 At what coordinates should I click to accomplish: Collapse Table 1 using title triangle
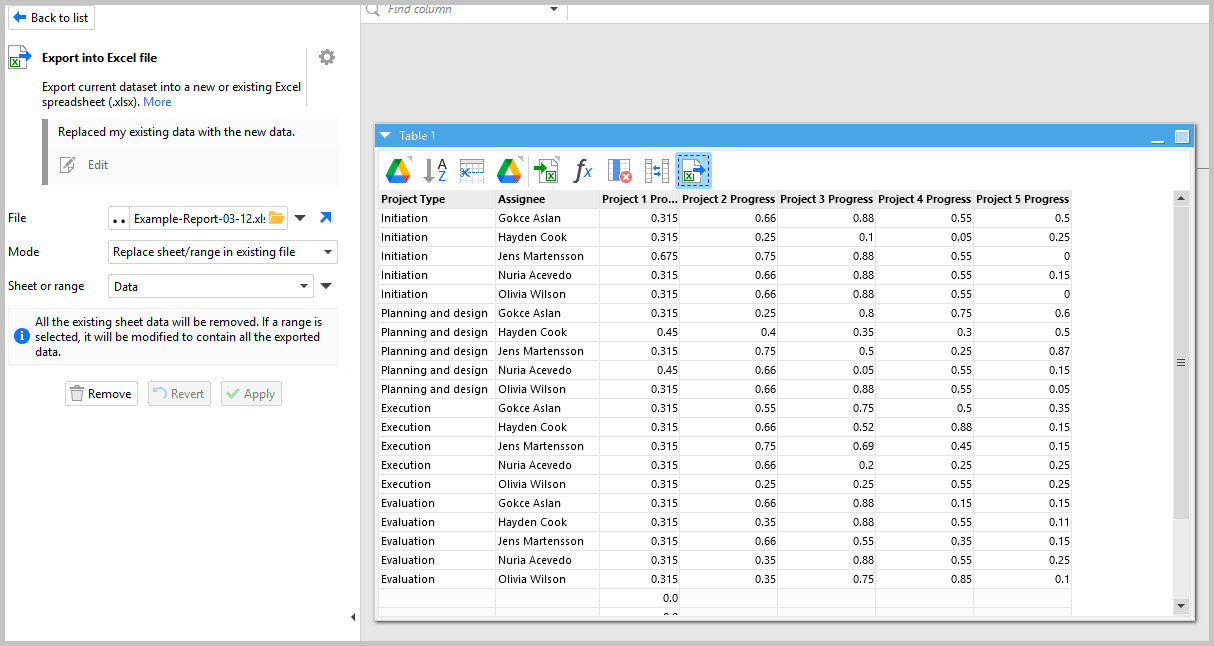coord(385,136)
